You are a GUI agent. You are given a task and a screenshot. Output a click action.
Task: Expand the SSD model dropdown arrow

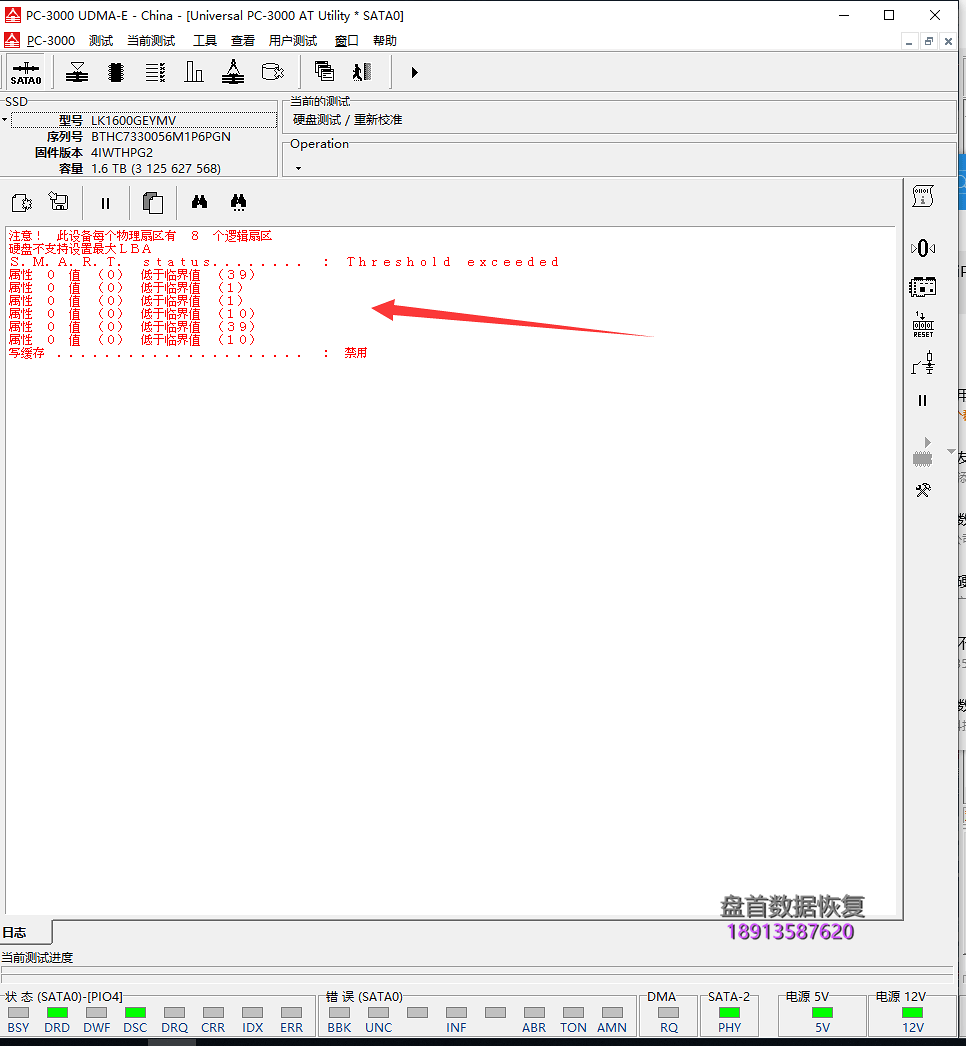[x=5, y=121]
